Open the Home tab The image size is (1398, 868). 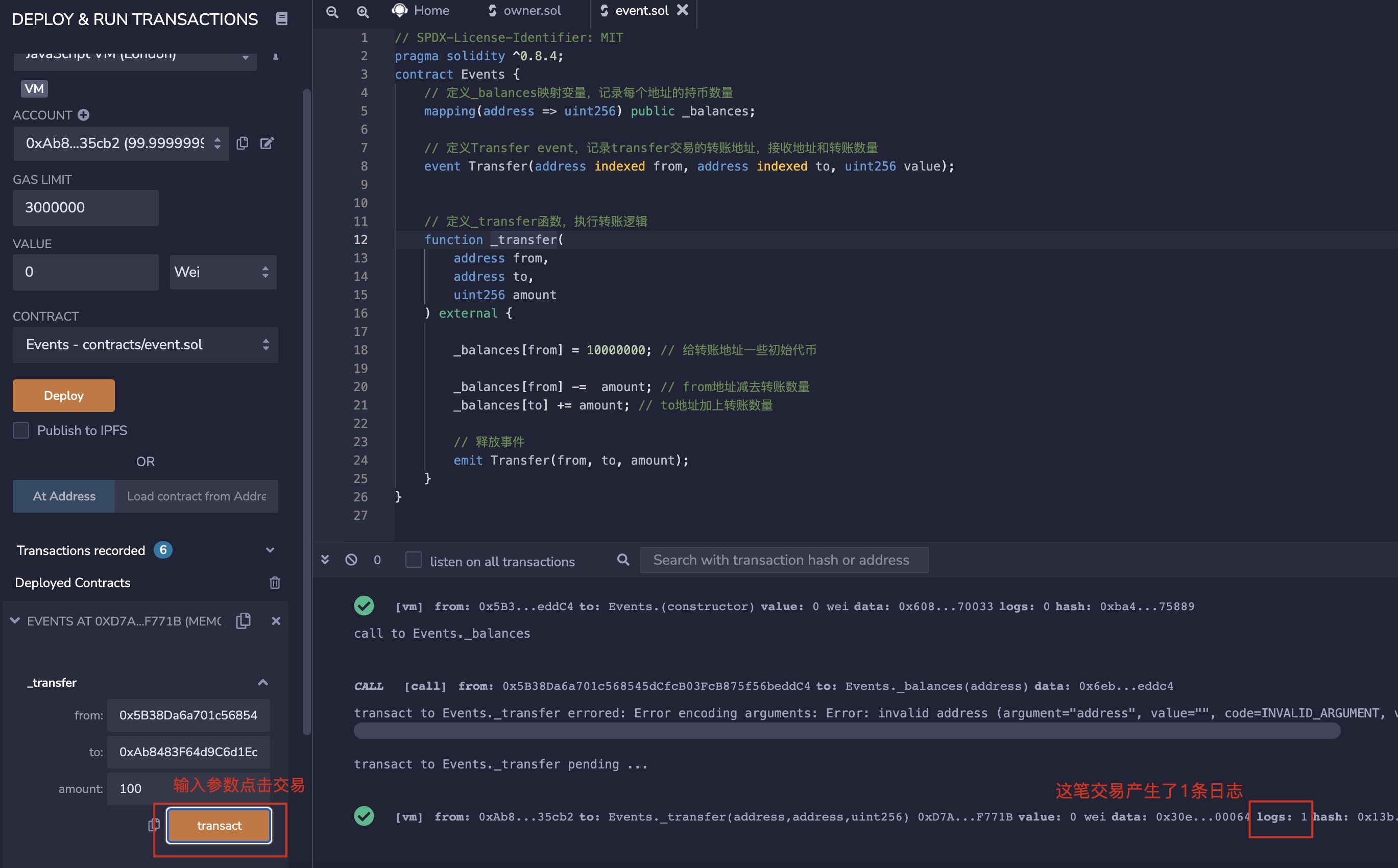422,10
